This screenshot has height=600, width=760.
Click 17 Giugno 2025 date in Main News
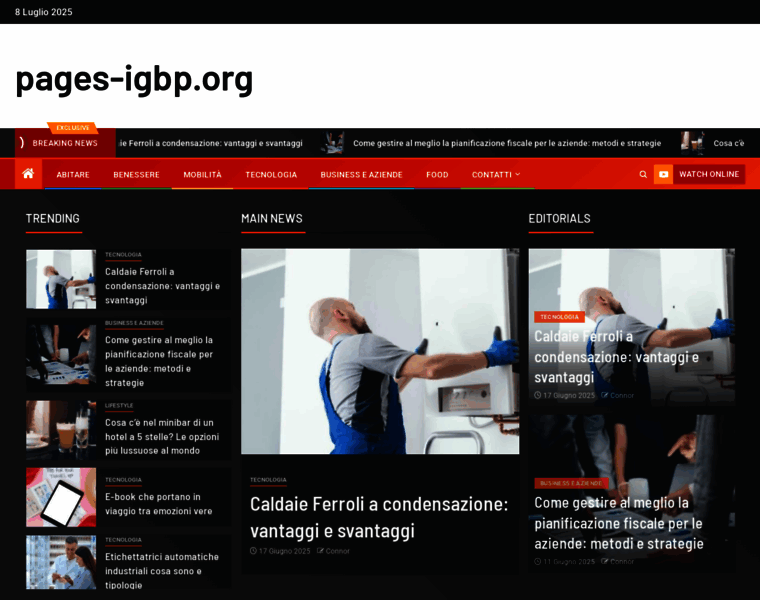pyautogui.click(x=285, y=551)
